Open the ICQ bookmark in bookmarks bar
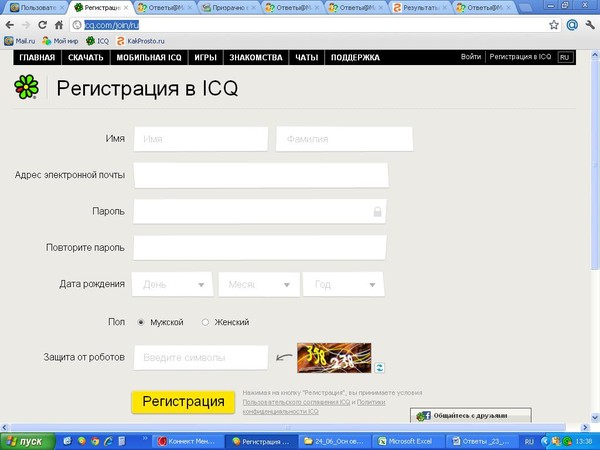This screenshot has height=450, width=600. tap(98, 41)
